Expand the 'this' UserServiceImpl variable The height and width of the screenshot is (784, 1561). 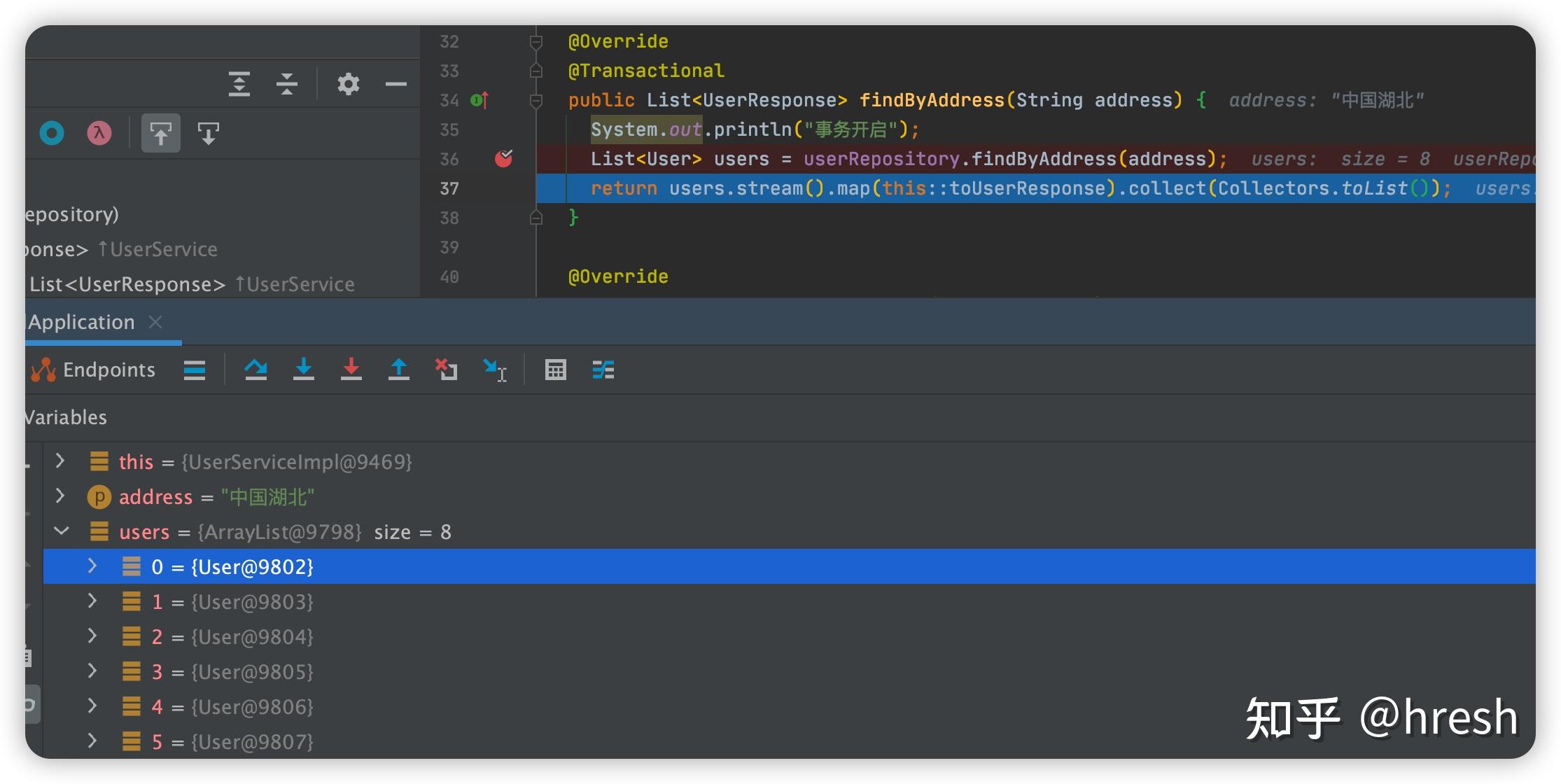pos(60,461)
